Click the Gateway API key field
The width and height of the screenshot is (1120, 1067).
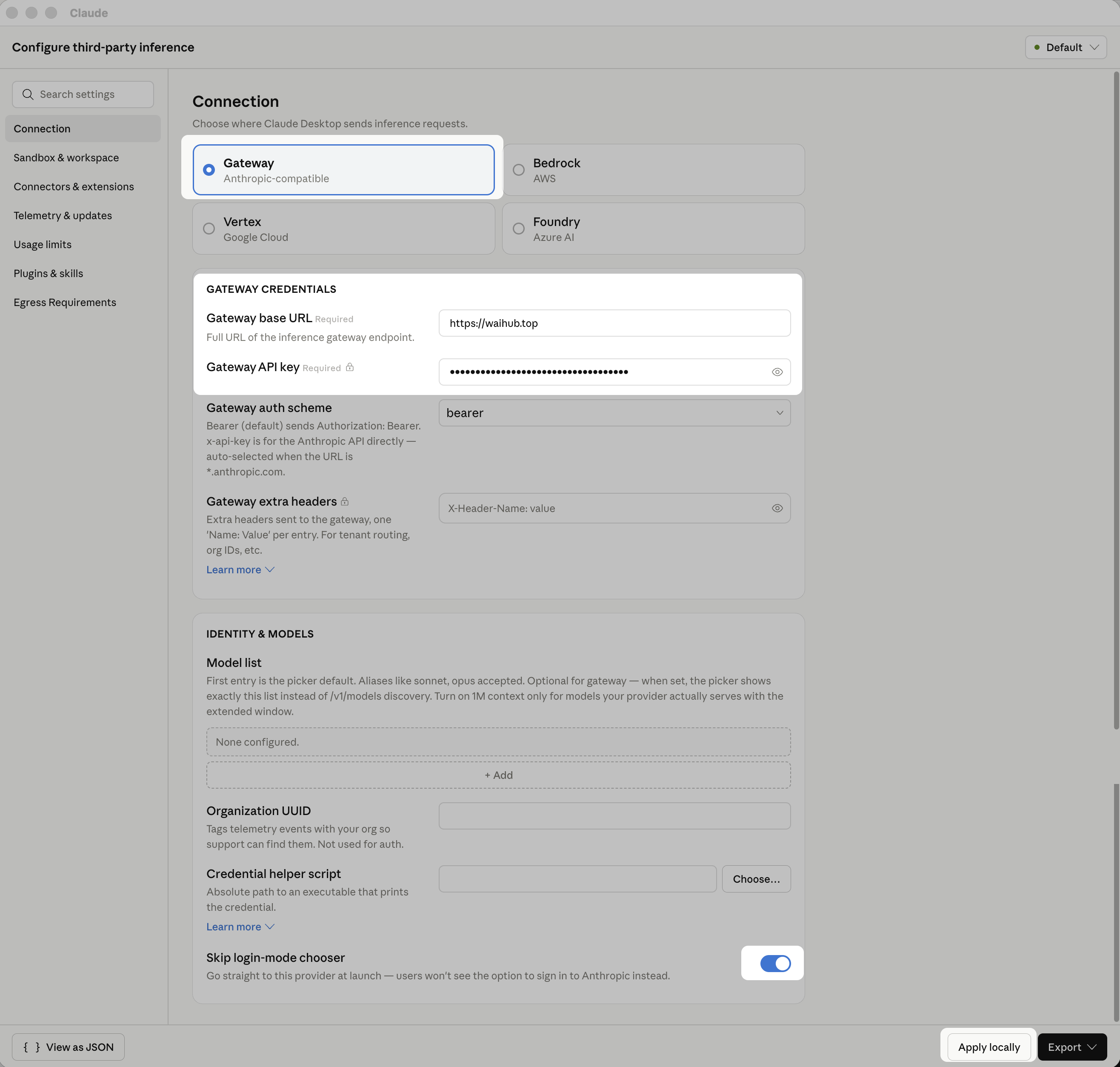pyautogui.click(x=614, y=372)
